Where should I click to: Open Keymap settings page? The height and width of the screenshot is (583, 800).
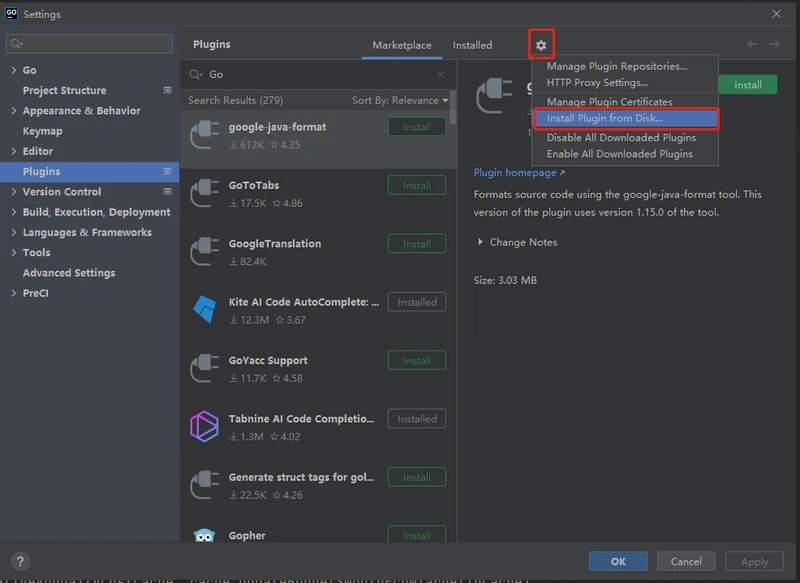click(x=42, y=131)
